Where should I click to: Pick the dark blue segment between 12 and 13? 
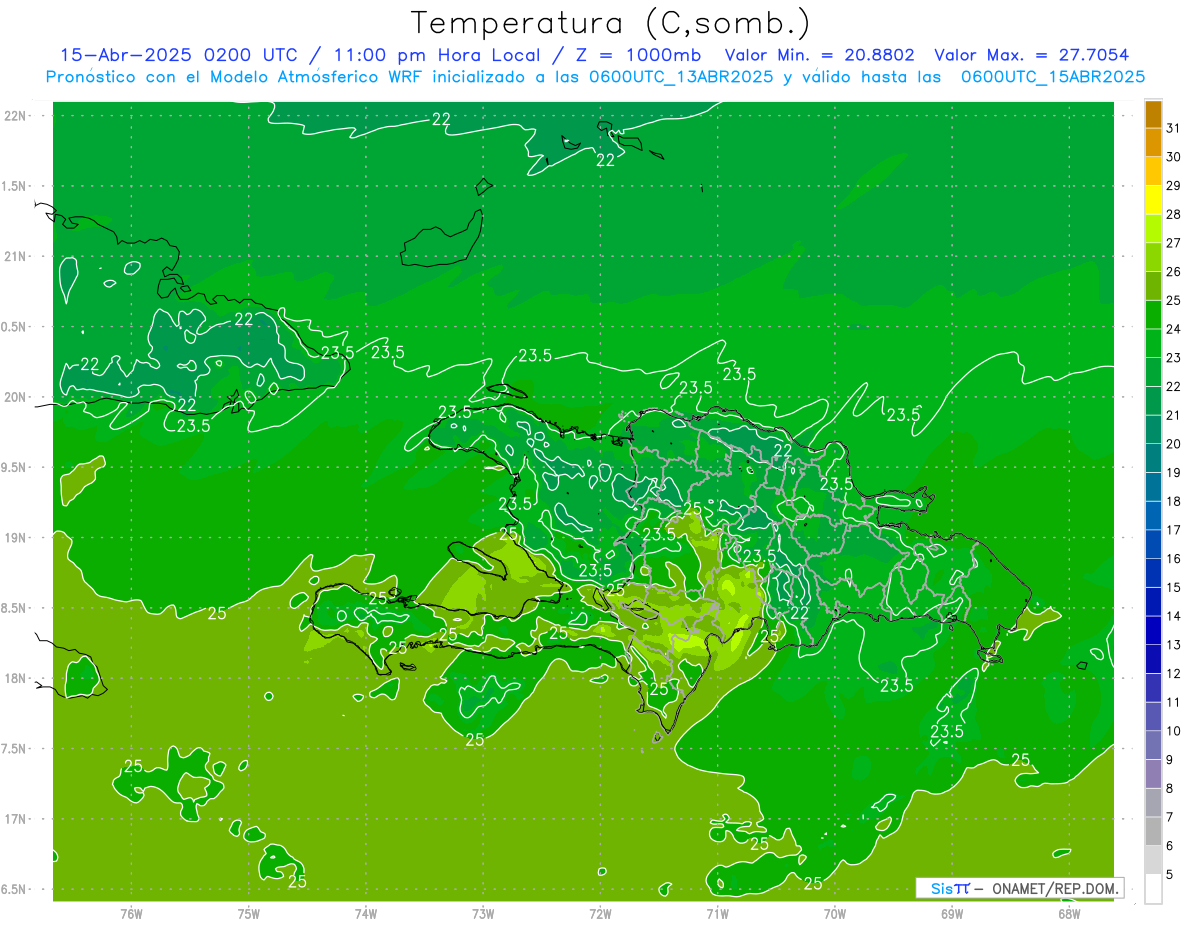pos(1153,659)
